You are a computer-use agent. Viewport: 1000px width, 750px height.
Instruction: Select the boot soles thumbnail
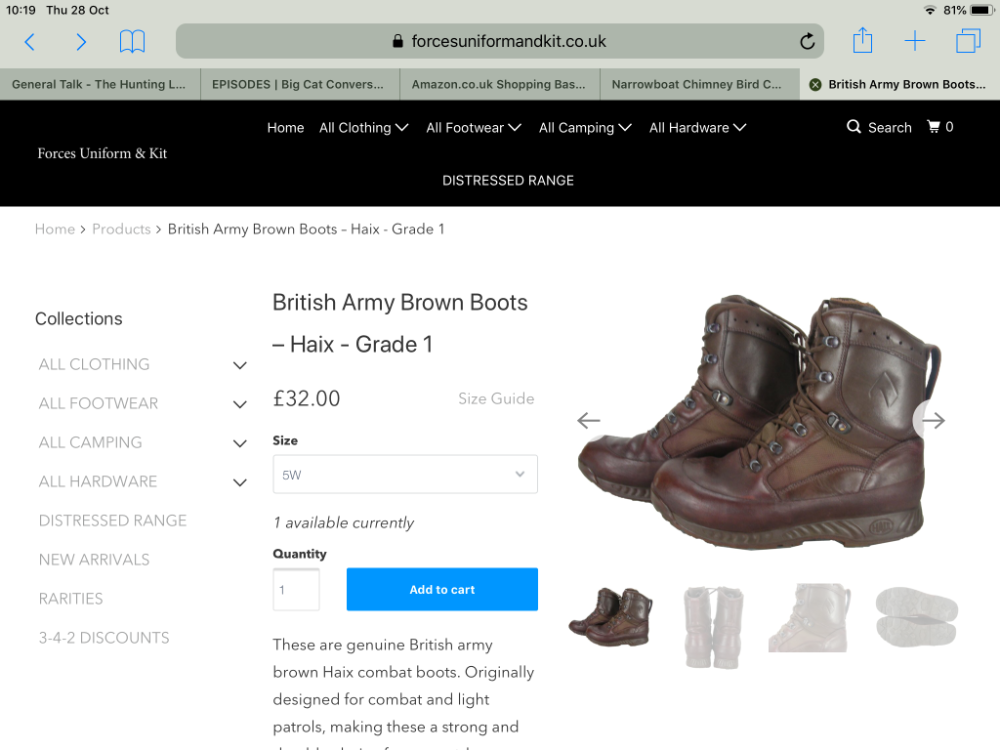pyautogui.click(x=916, y=617)
